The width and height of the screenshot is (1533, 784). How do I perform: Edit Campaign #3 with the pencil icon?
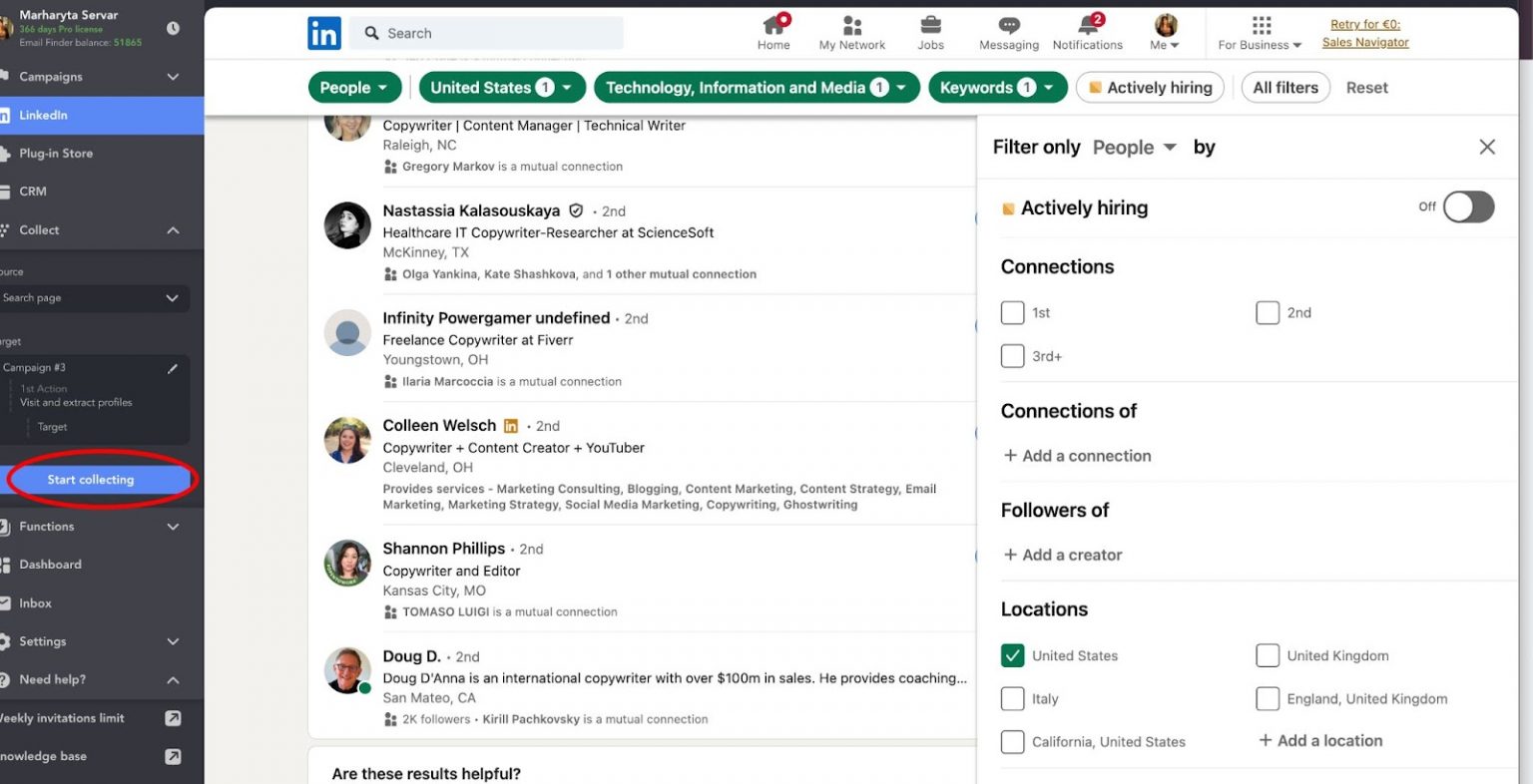(x=172, y=367)
